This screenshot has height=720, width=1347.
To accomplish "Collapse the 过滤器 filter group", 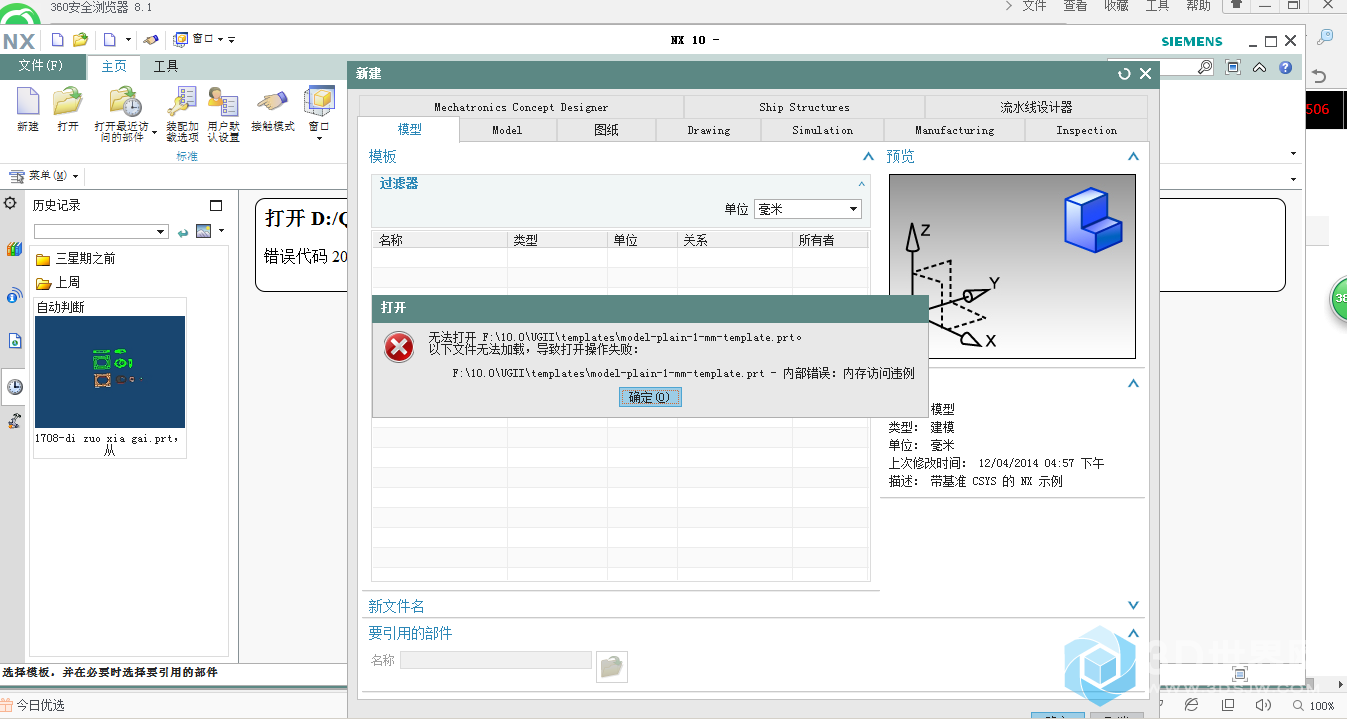I will click(861, 184).
